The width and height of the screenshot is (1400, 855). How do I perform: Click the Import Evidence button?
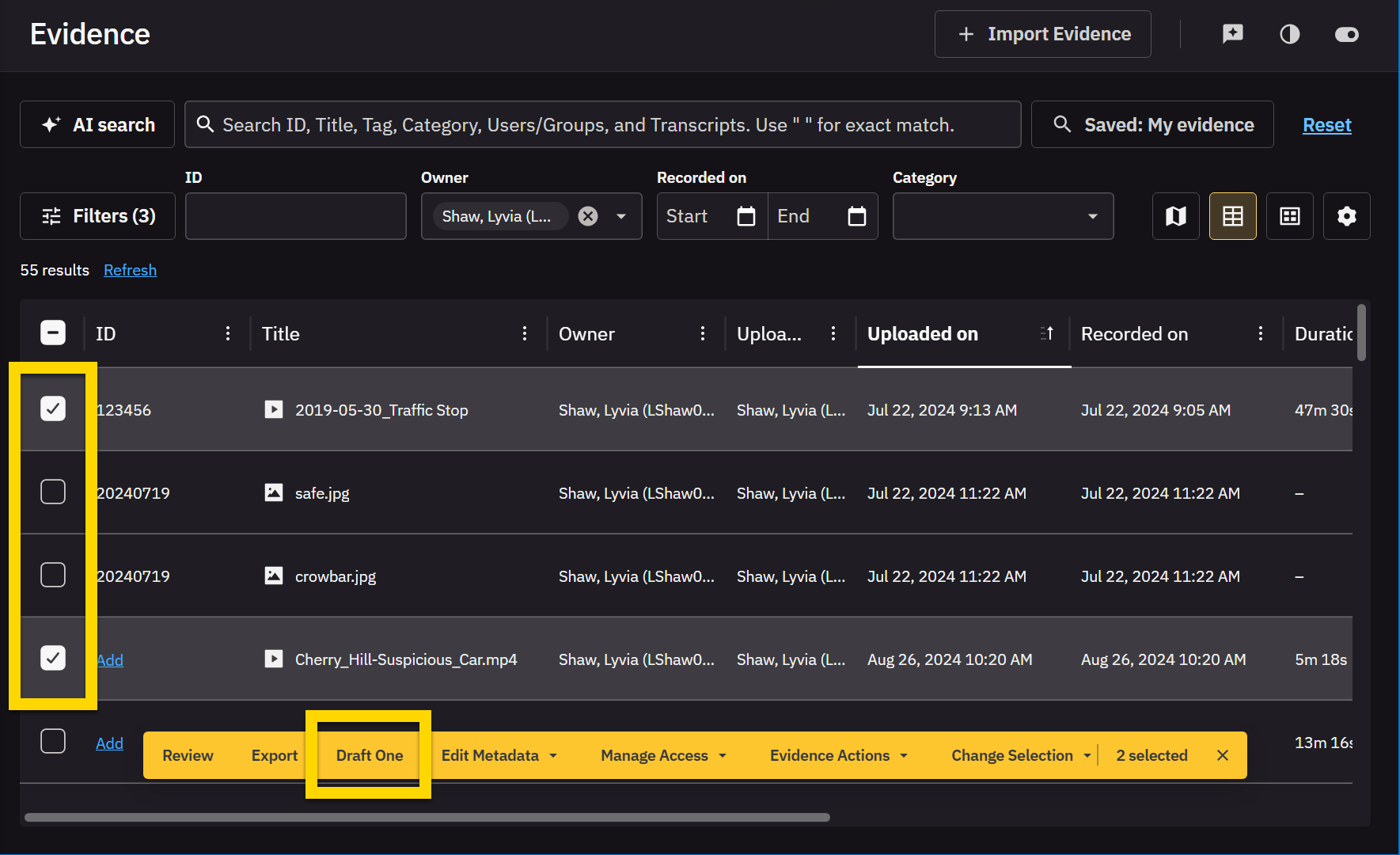click(x=1042, y=34)
